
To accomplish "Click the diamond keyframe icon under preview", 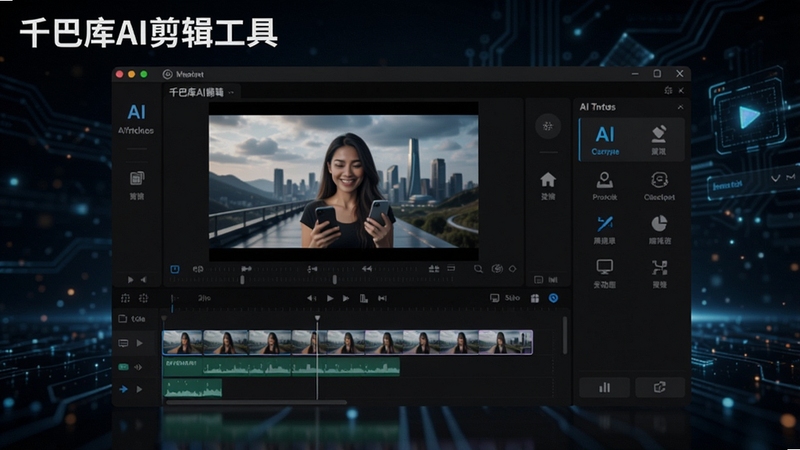I will click(x=513, y=269).
